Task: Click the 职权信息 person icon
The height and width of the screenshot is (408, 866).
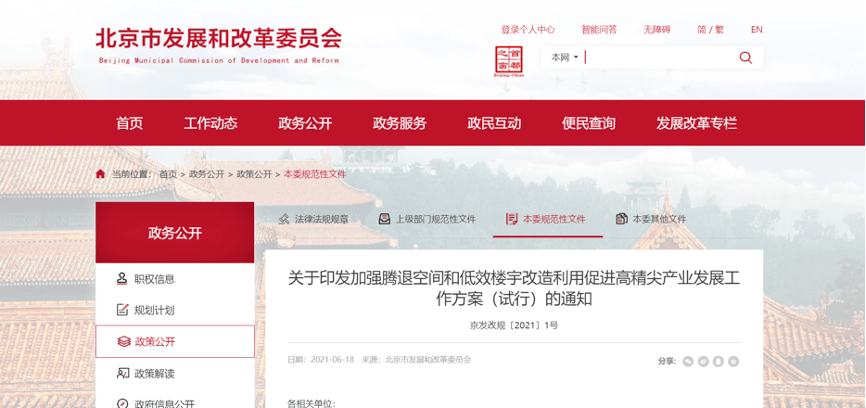Action: (x=122, y=279)
